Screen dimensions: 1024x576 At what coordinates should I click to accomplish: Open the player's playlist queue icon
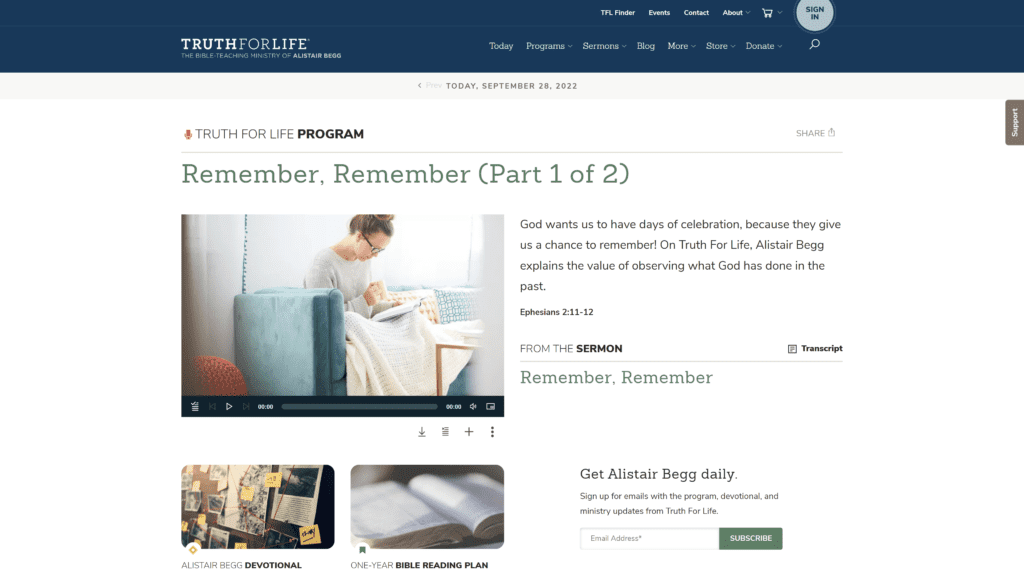[x=195, y=406]
